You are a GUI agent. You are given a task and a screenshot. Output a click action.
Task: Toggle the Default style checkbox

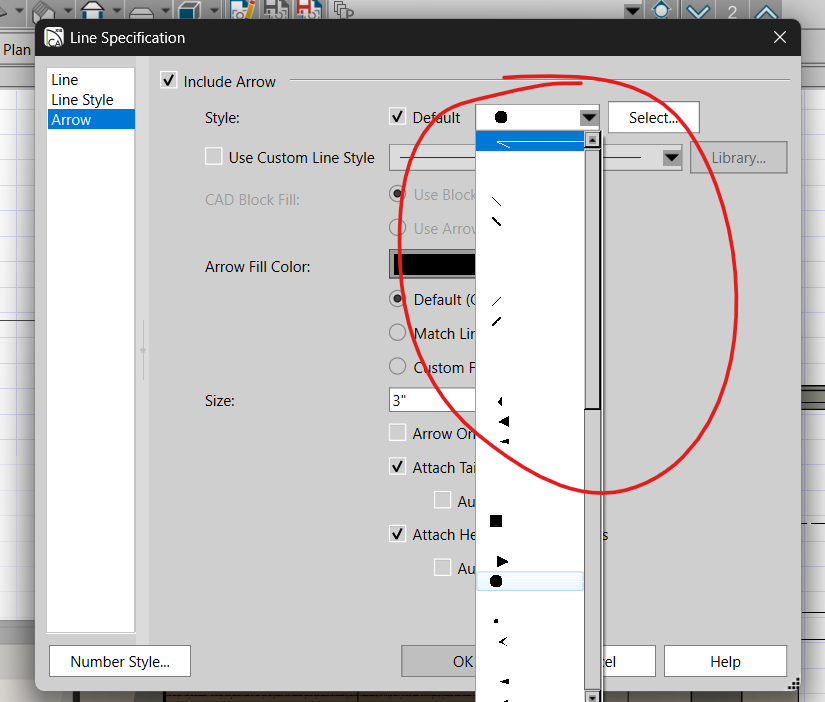397,116
